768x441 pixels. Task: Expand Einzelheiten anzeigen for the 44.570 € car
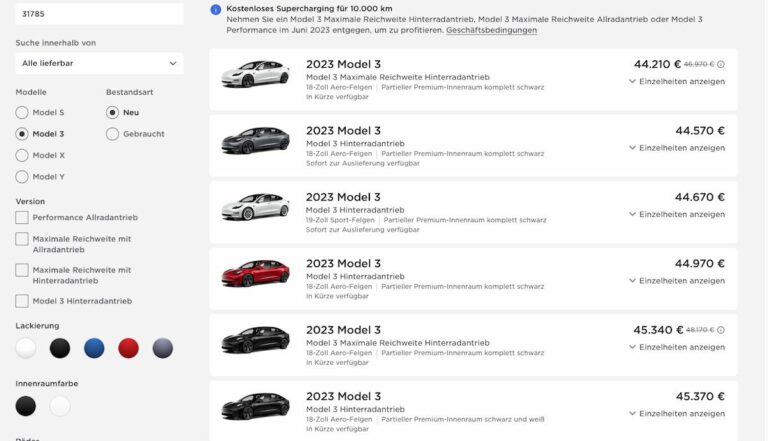pos(677,148)
